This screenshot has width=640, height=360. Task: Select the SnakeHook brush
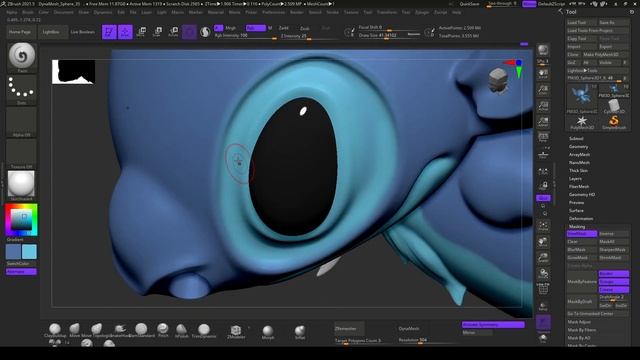coord(120,330)
